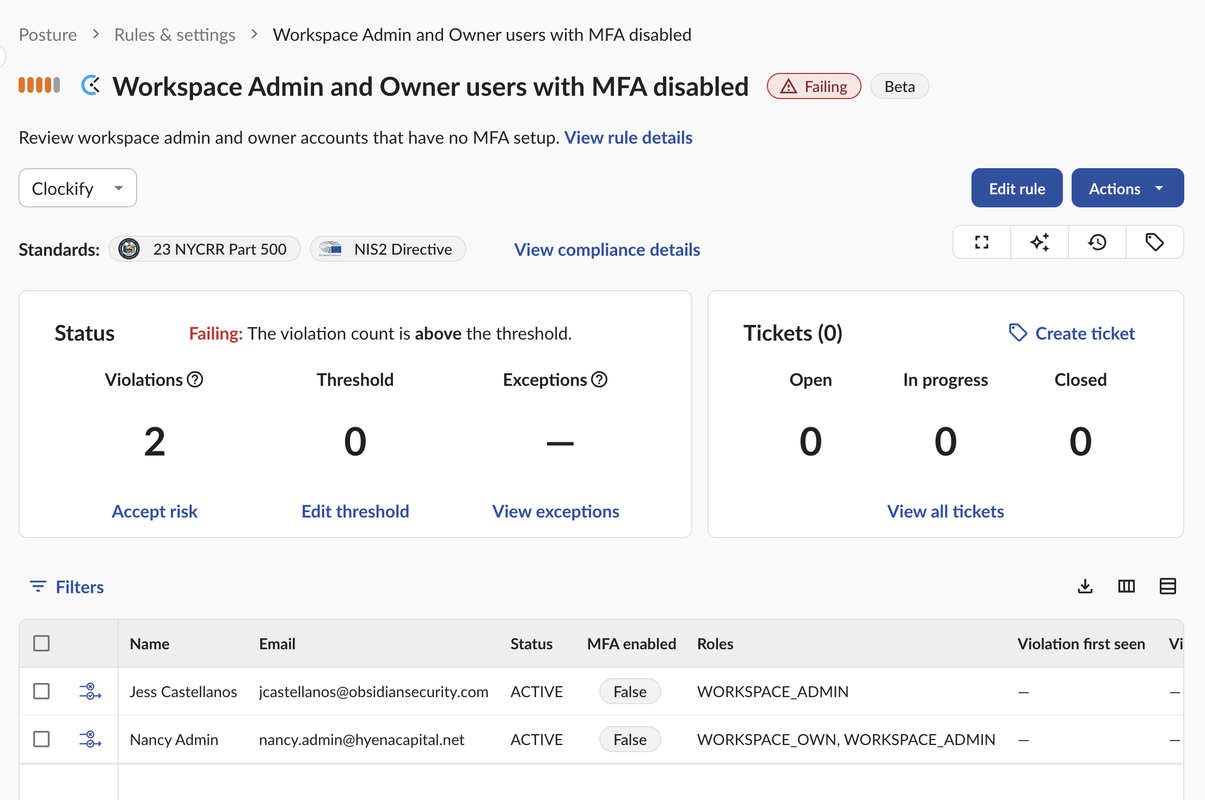Click the False MFA chip for Jess Castellanos
This screenshot has height=800, width=1205.
click(x=630, y=691)
